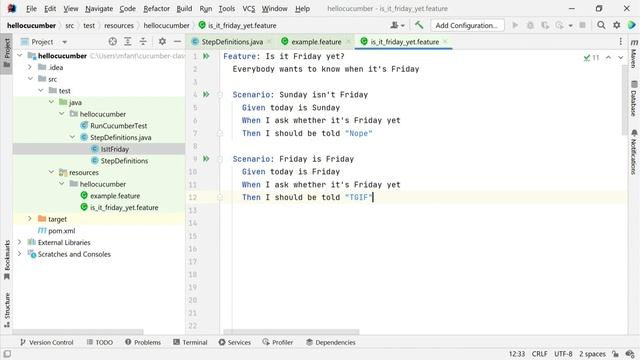Collapse the java folder
Image resolution: width=640 pixels, height=360 pixels.
[x=51, y=102]
